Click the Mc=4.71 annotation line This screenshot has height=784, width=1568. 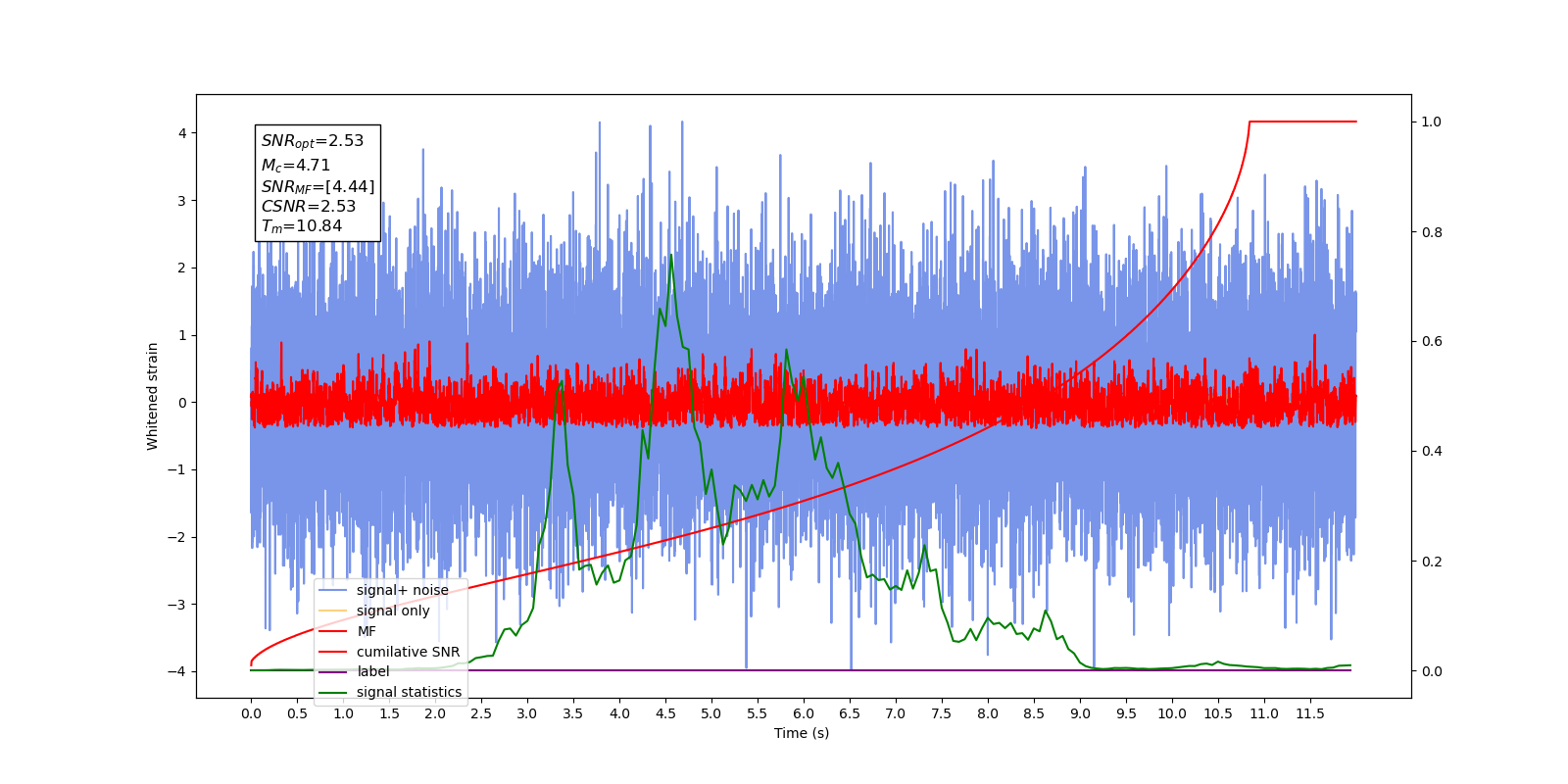tap(296, 166)
